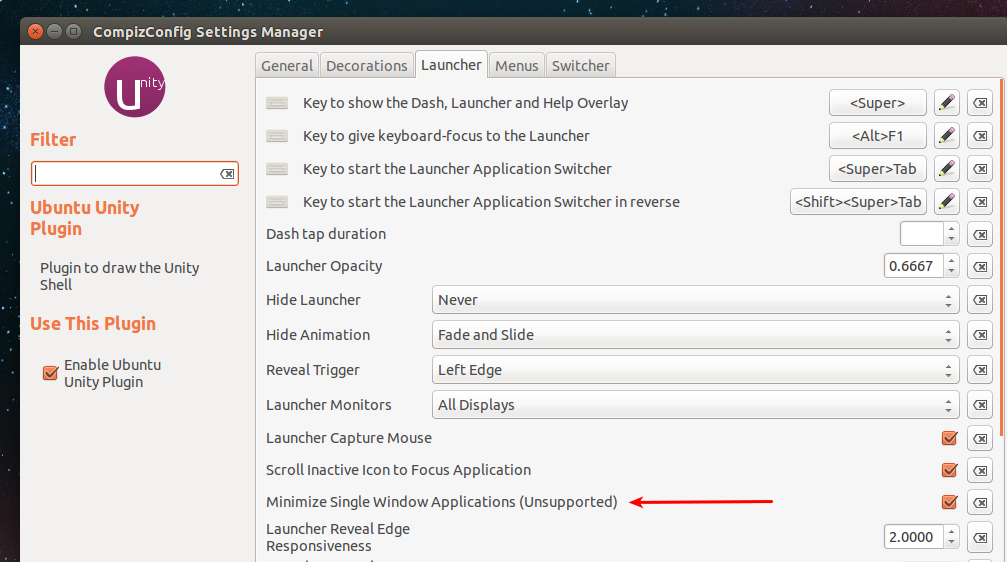
Task: Click the Dash tap duration spinner arrows
Action: pos(951,234)
